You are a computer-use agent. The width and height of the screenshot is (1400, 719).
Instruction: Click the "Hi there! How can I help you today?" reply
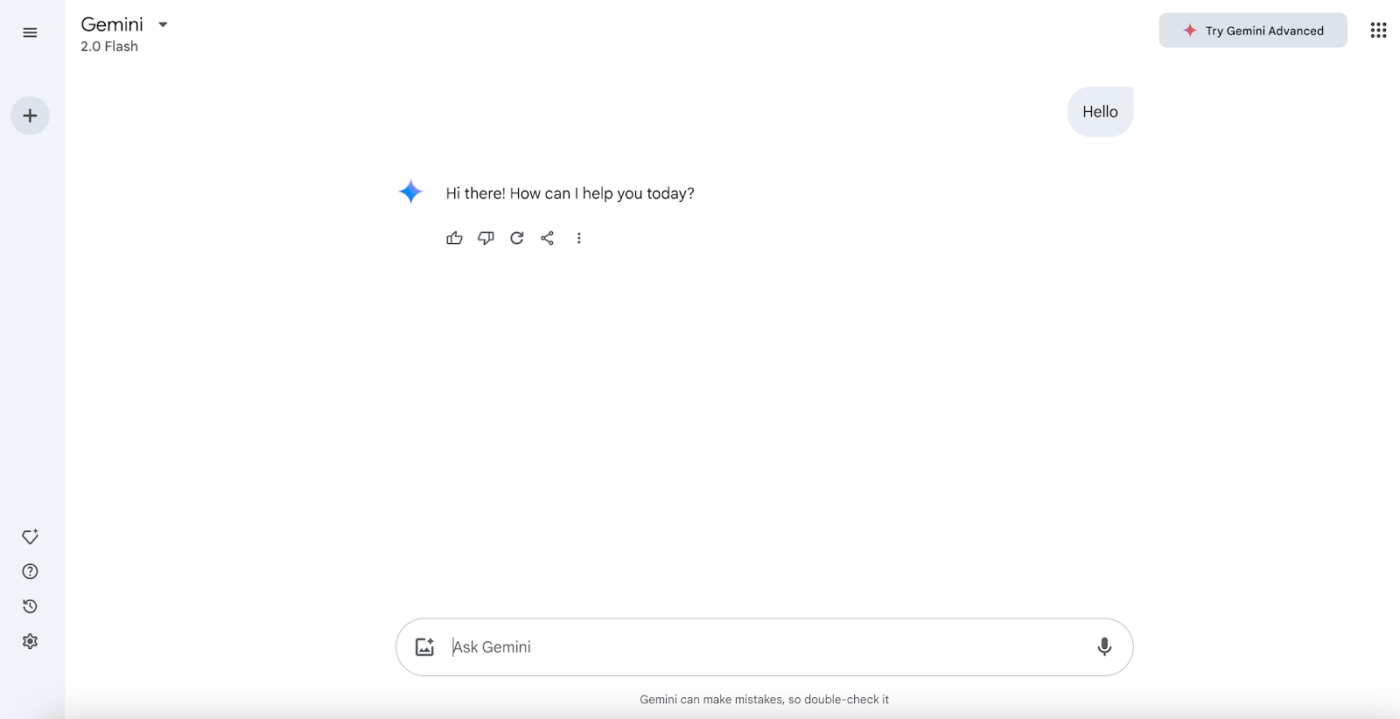(570, 194)
